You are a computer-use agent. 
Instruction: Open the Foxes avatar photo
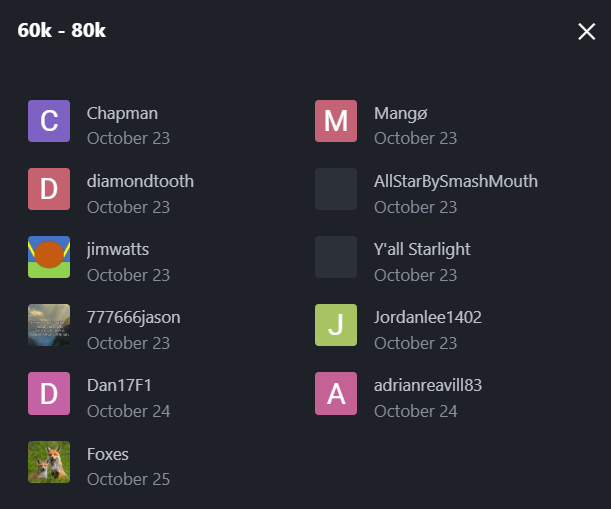49,462
